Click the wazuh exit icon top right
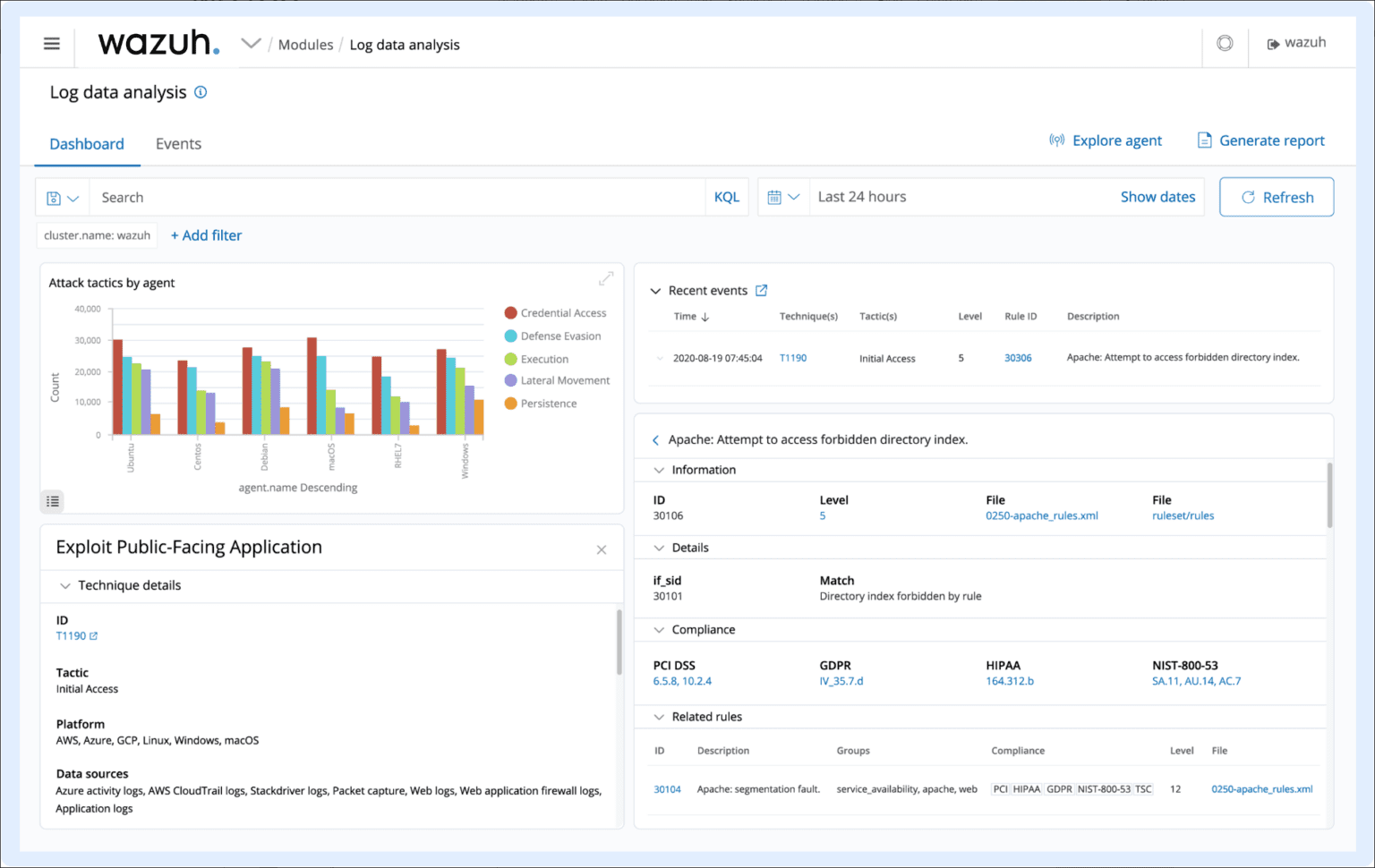Screen dimensions: 1375x868 1275,41
